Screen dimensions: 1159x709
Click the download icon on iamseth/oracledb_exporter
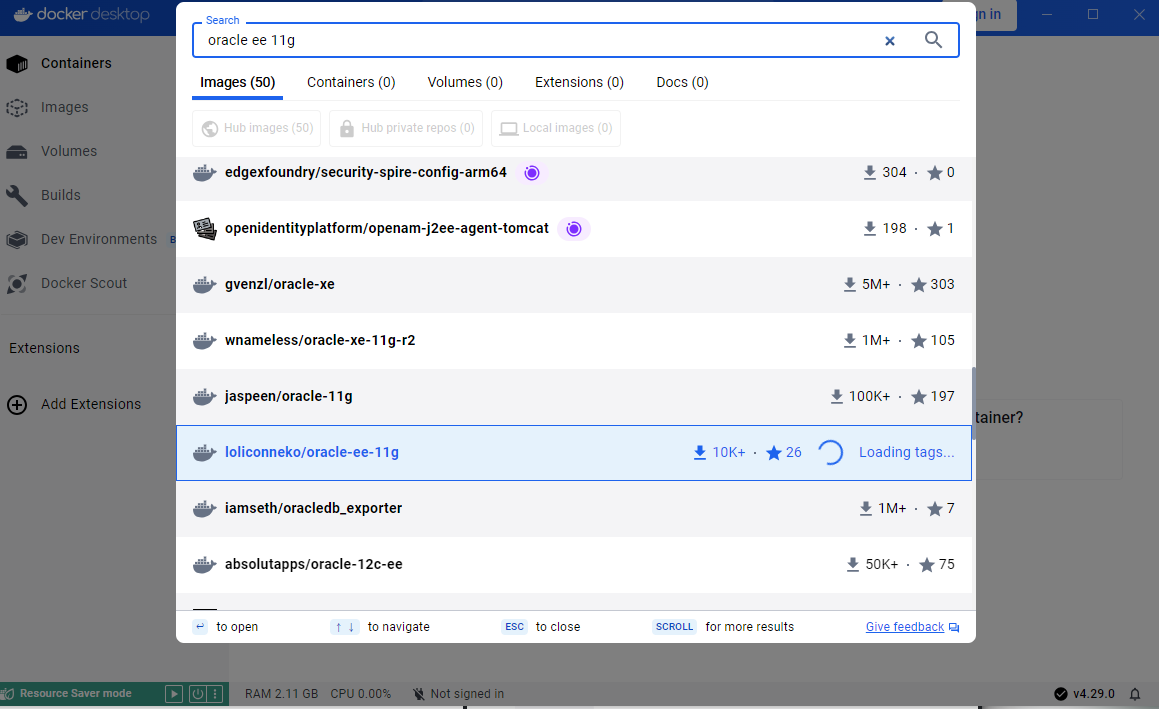pos(866,509)
